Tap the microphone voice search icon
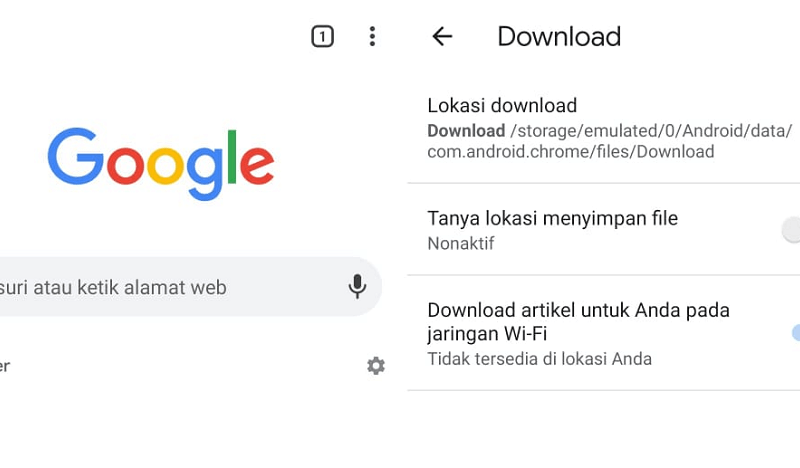 point(357,286)
